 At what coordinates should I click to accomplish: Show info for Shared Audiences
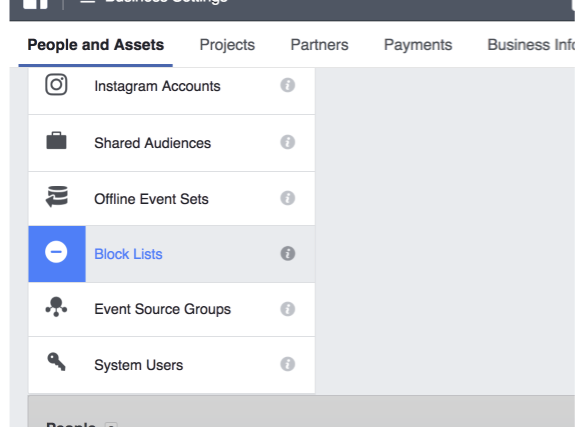click(288, 142)
